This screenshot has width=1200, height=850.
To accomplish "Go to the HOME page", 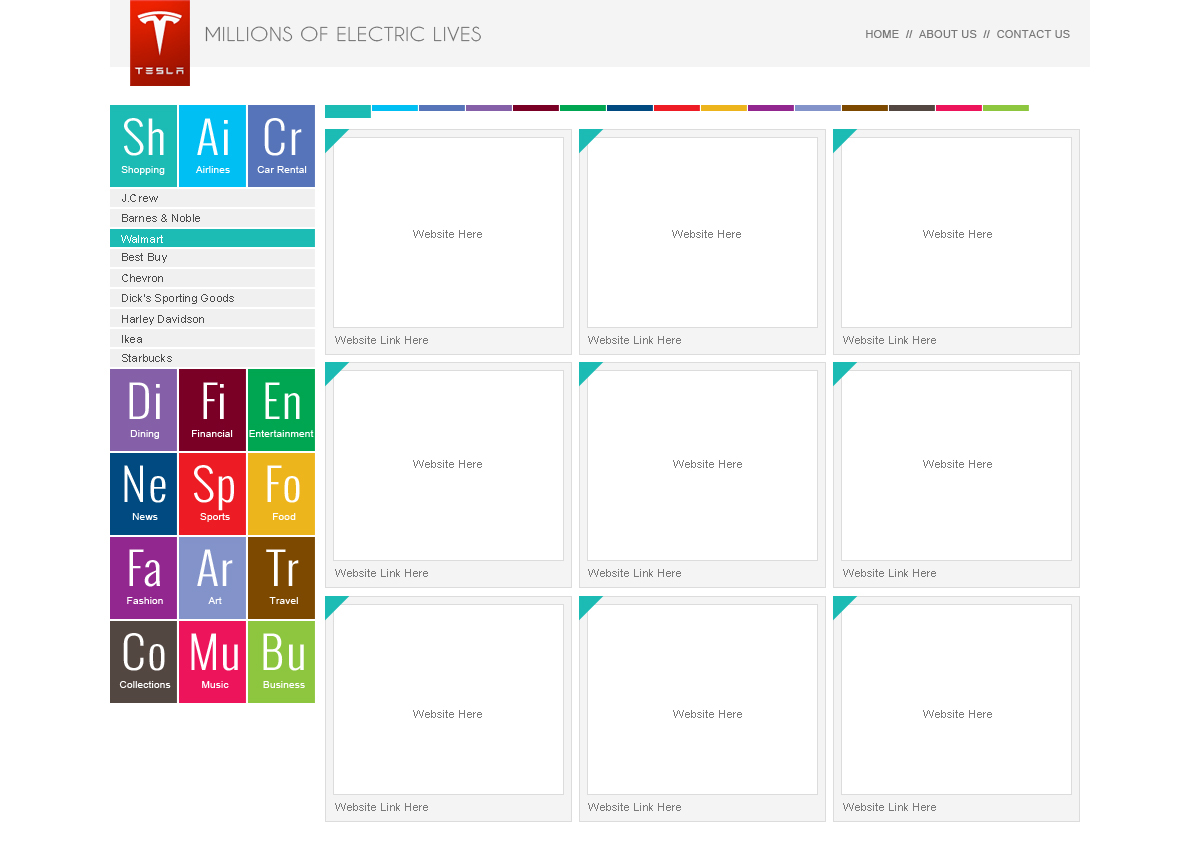I will click(882, 34).
